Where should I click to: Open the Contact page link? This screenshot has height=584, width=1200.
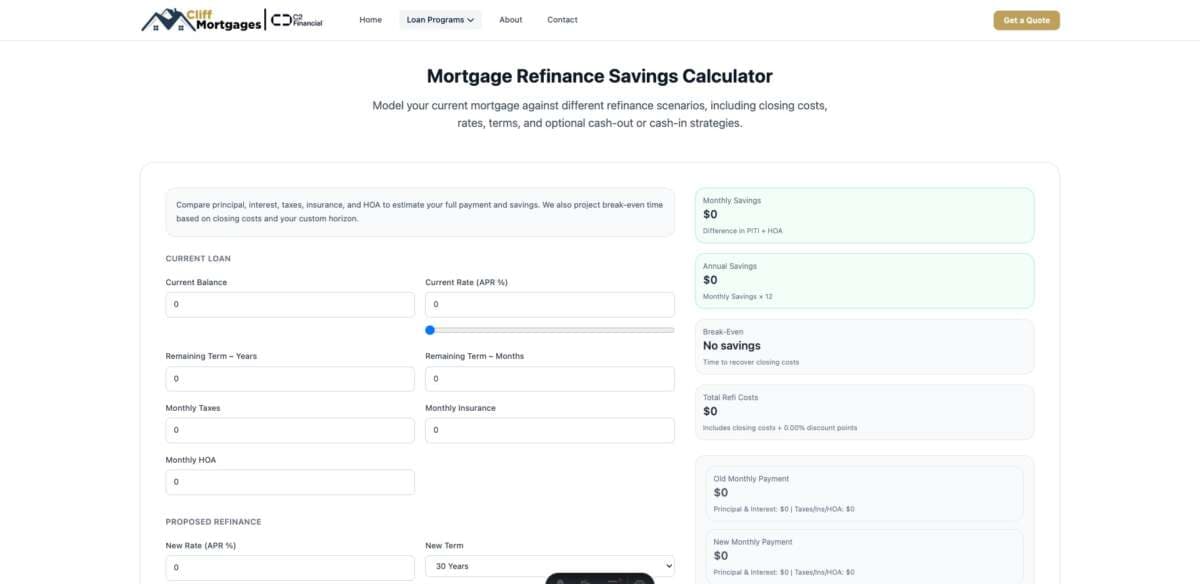coord(562,19)
